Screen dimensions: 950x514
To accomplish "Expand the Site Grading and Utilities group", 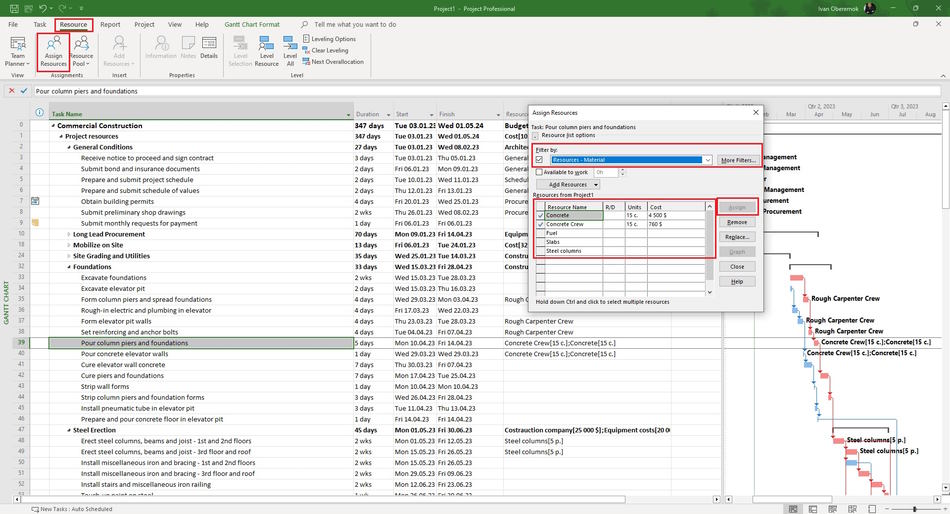I will click(69, 256).
